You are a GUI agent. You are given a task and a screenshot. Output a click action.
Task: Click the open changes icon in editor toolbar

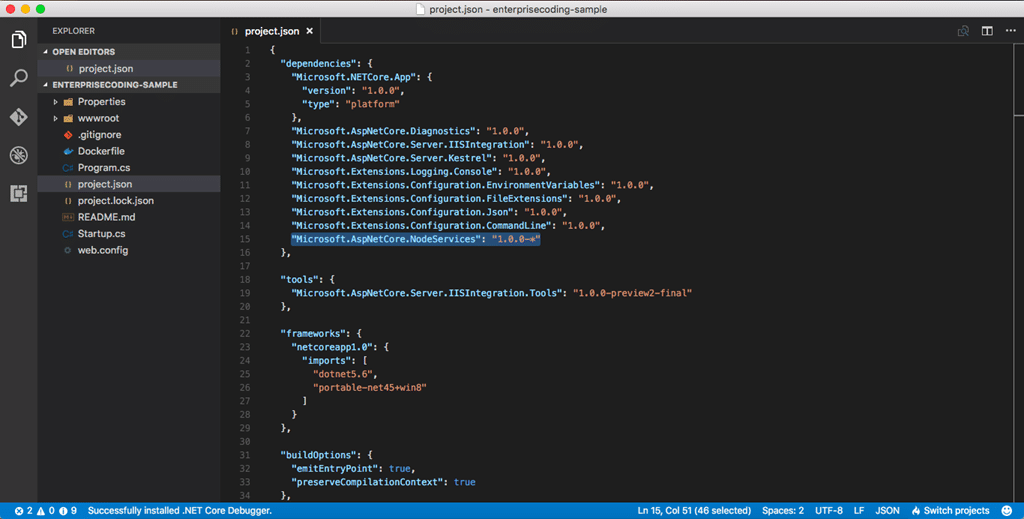(963, 31)
